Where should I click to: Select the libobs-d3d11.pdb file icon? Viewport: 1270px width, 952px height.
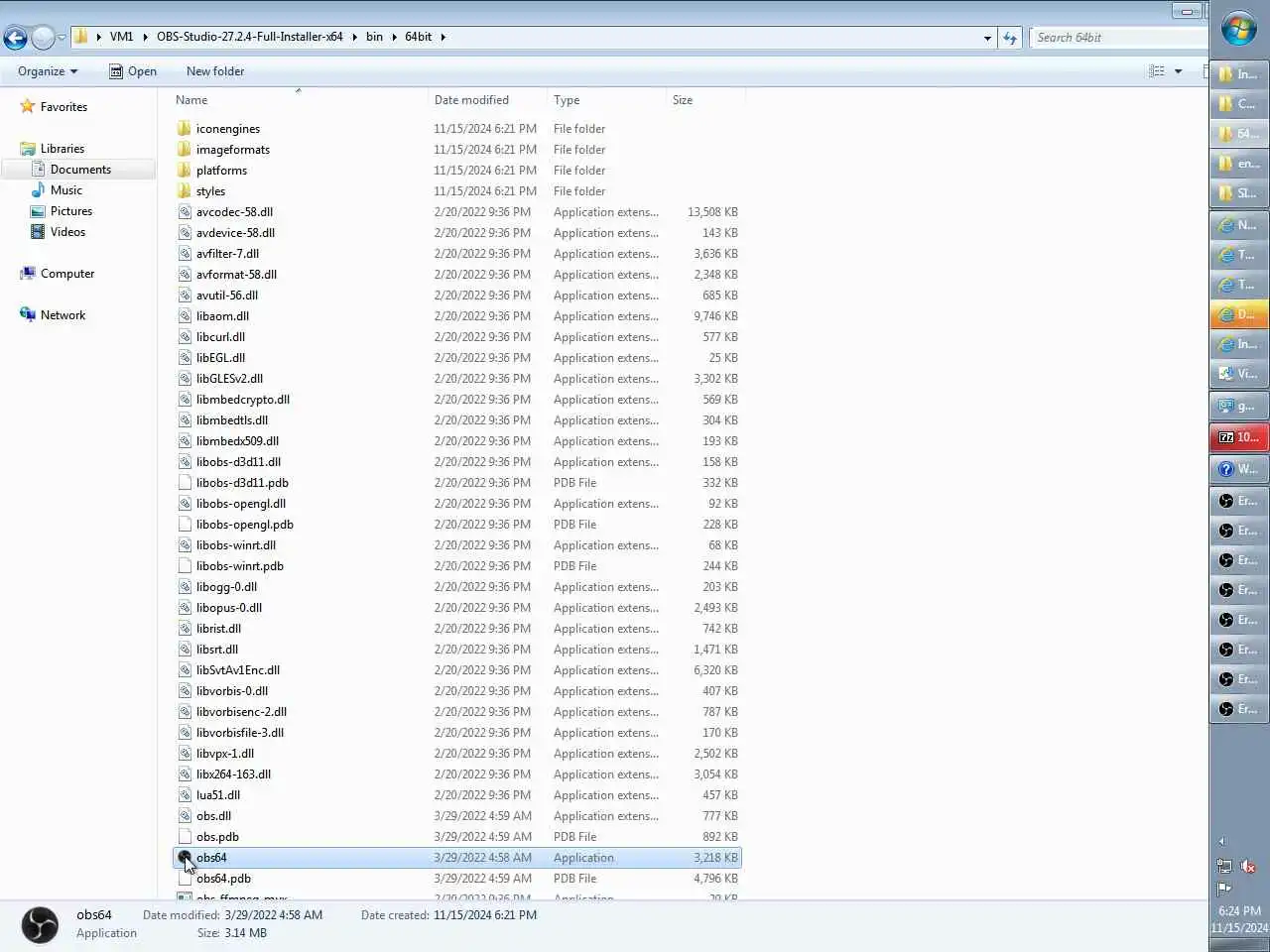[x=185, y=483]
